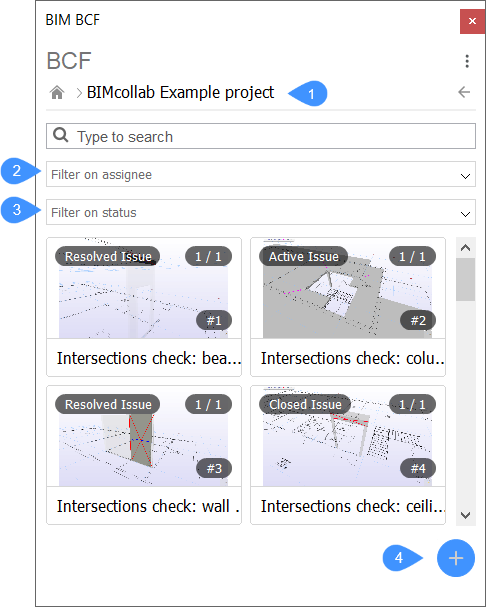Open Closed Issue #4 ceiling thumbnail

pyautogui.click(x=348, y=436)
